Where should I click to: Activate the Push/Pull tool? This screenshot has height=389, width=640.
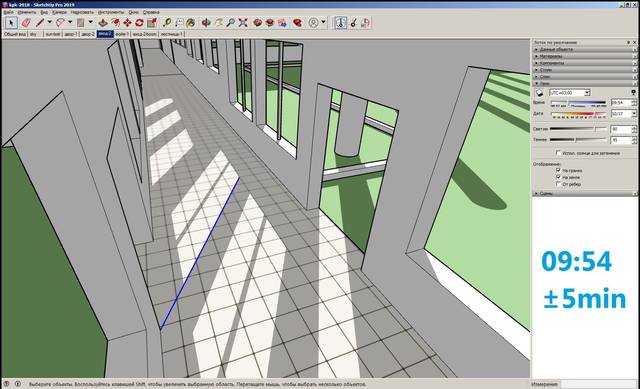pos(103,23)
